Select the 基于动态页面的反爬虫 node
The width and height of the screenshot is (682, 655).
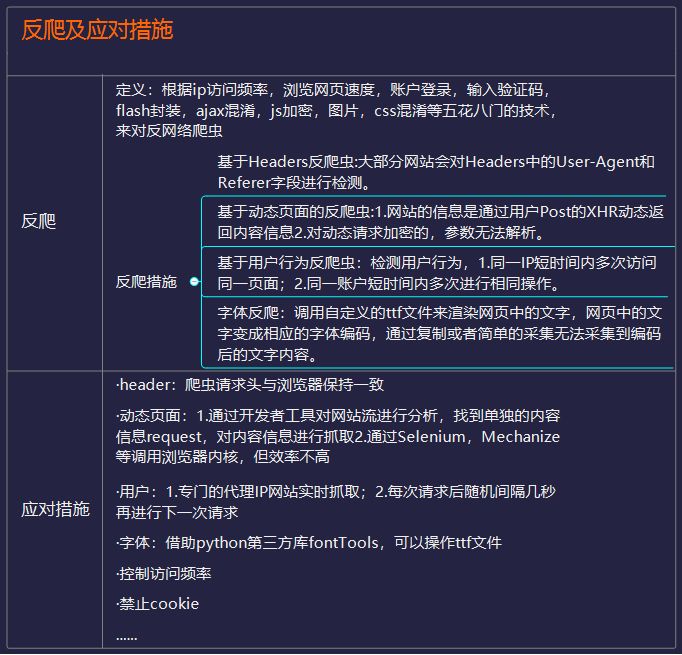[x=440, y=222]
